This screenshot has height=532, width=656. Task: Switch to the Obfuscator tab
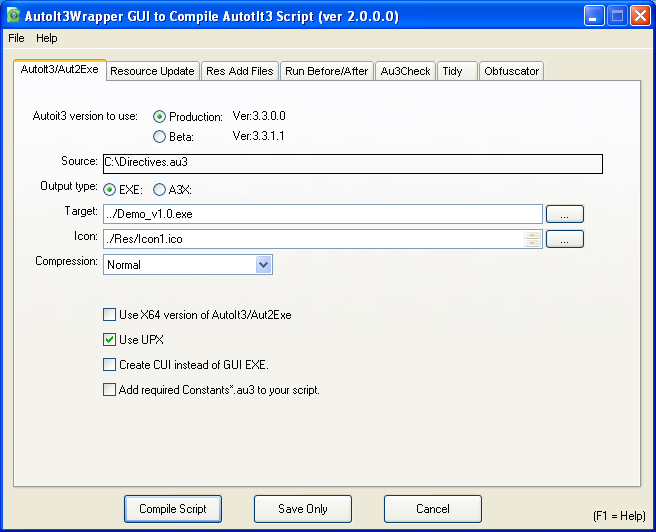[511, 71]
